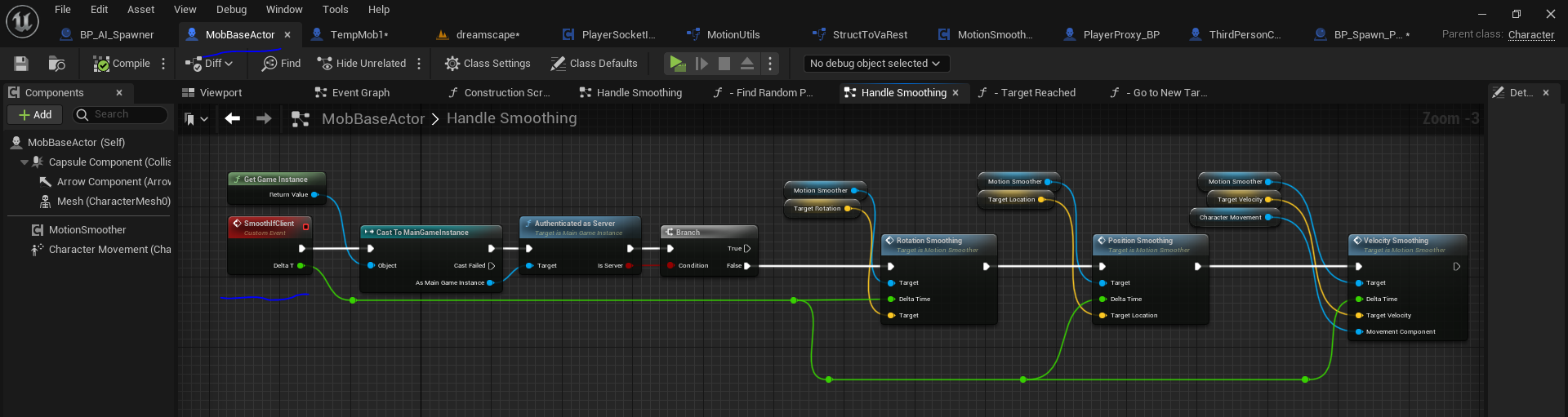Open the Debug menu
This screenshot has height=417, width=1568.
232,10
